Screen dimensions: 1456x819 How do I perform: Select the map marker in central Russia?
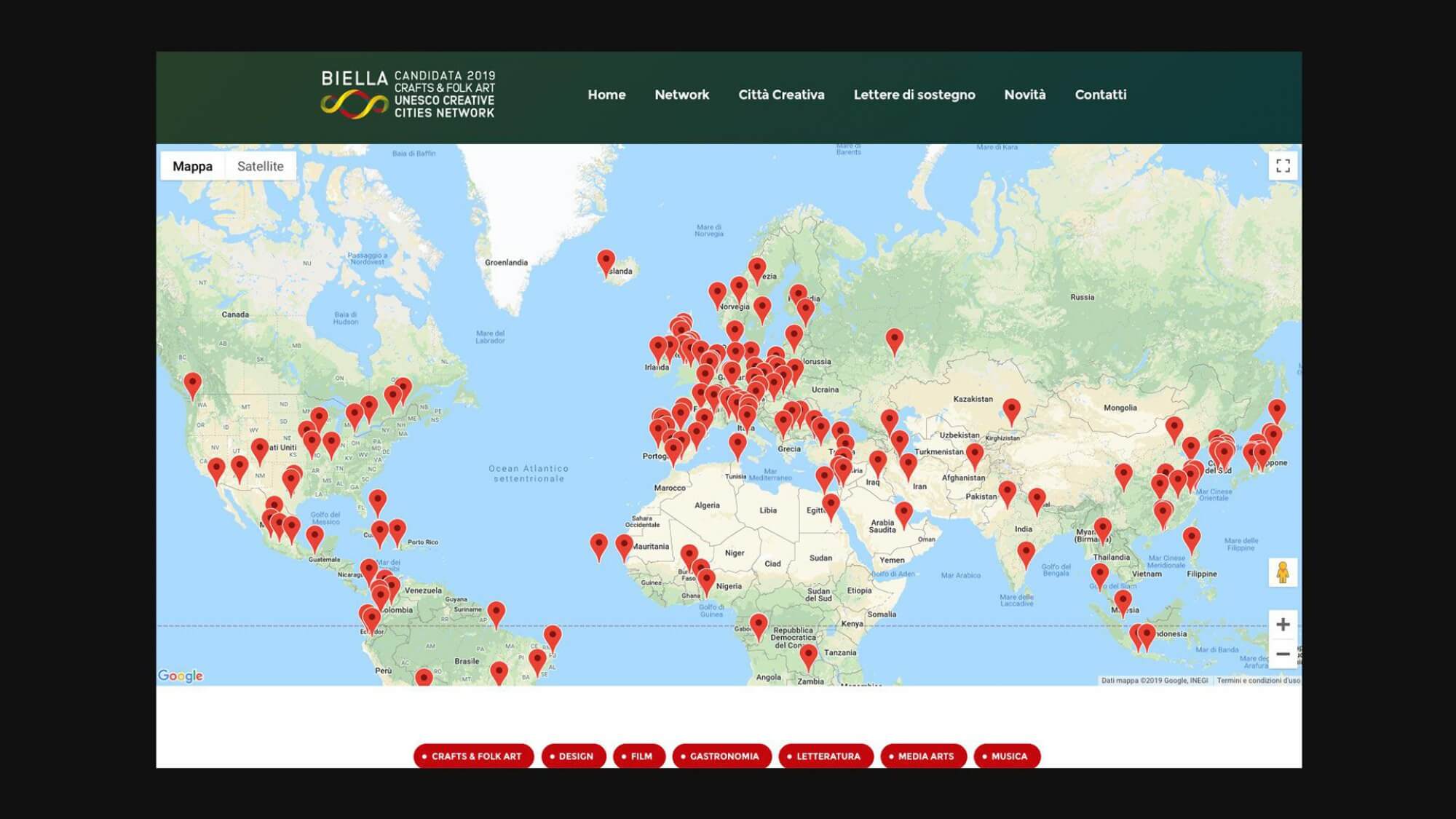point(895,341)
